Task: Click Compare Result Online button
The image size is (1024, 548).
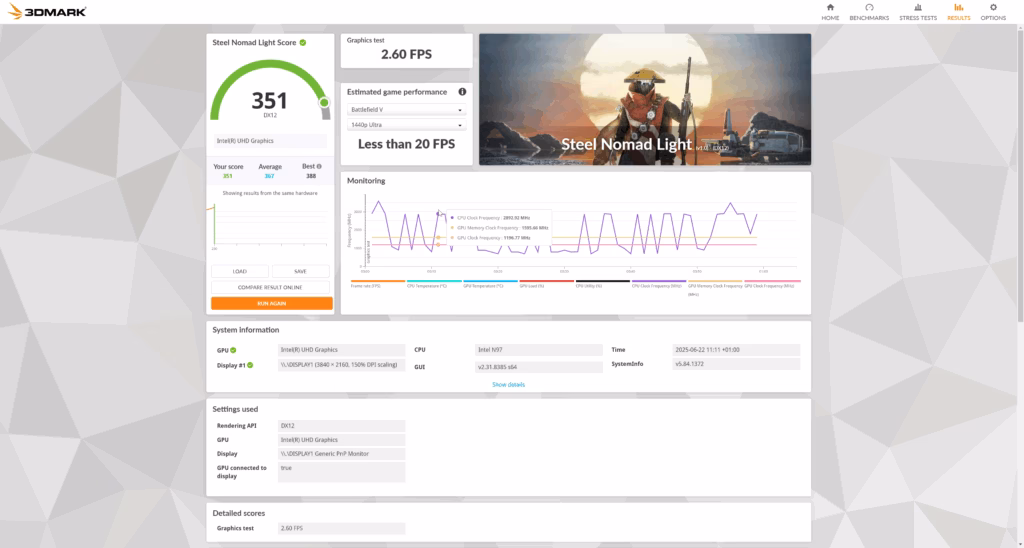Action: click(271, 287)
